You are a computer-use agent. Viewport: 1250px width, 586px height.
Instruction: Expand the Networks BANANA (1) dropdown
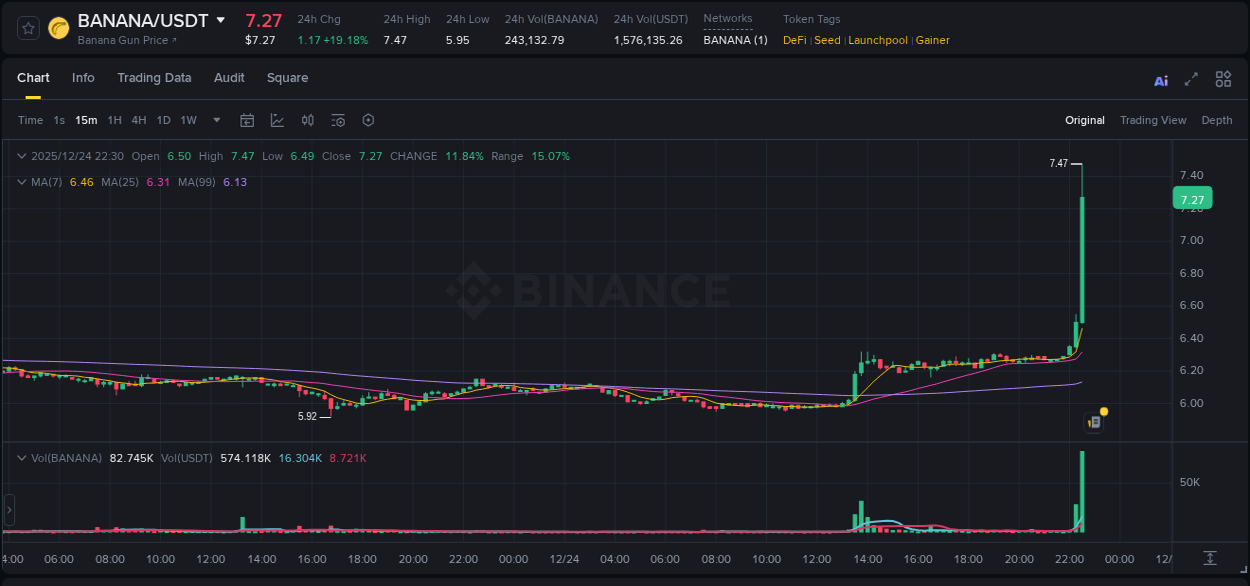[x=735, y=40]
